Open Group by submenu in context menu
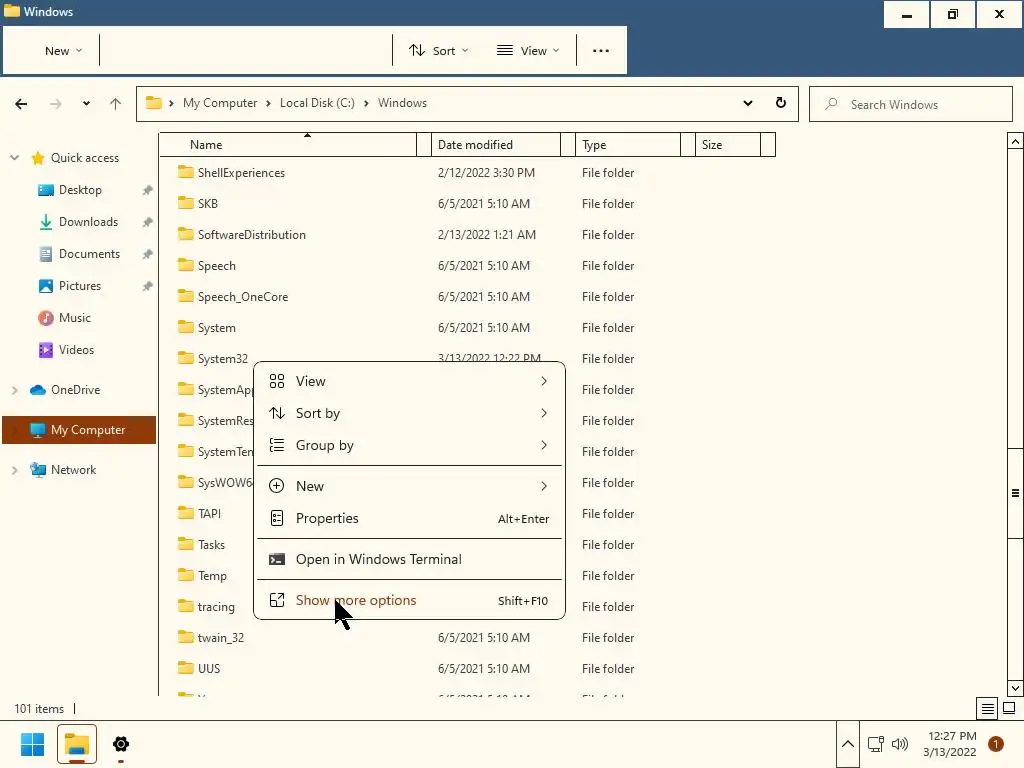 [409, 445]
